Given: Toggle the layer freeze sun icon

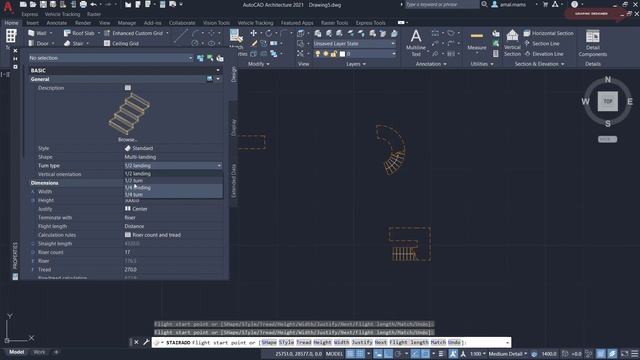Looking at the screenshot, I should click(x=326, y=54).
